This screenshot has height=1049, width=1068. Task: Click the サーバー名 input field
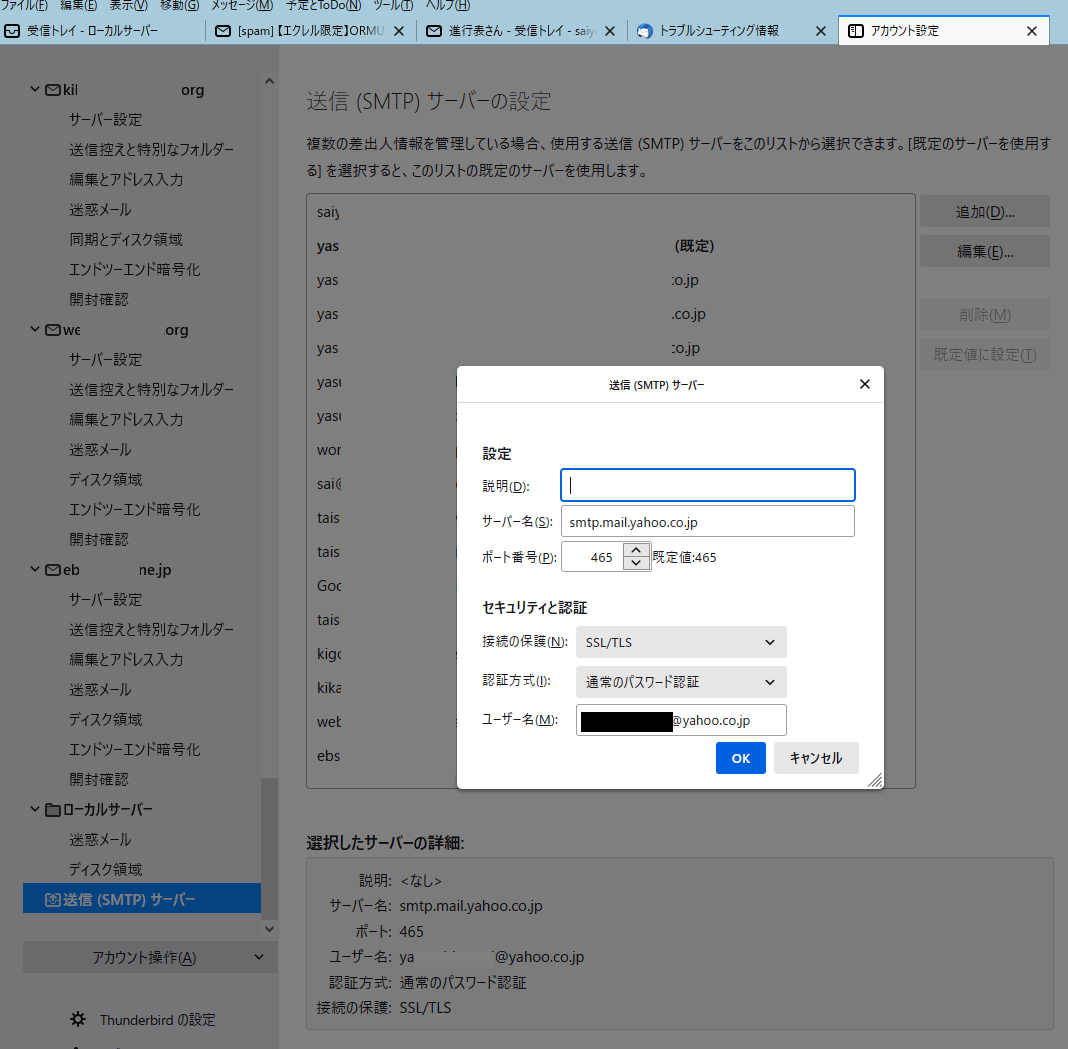[708, 522]
